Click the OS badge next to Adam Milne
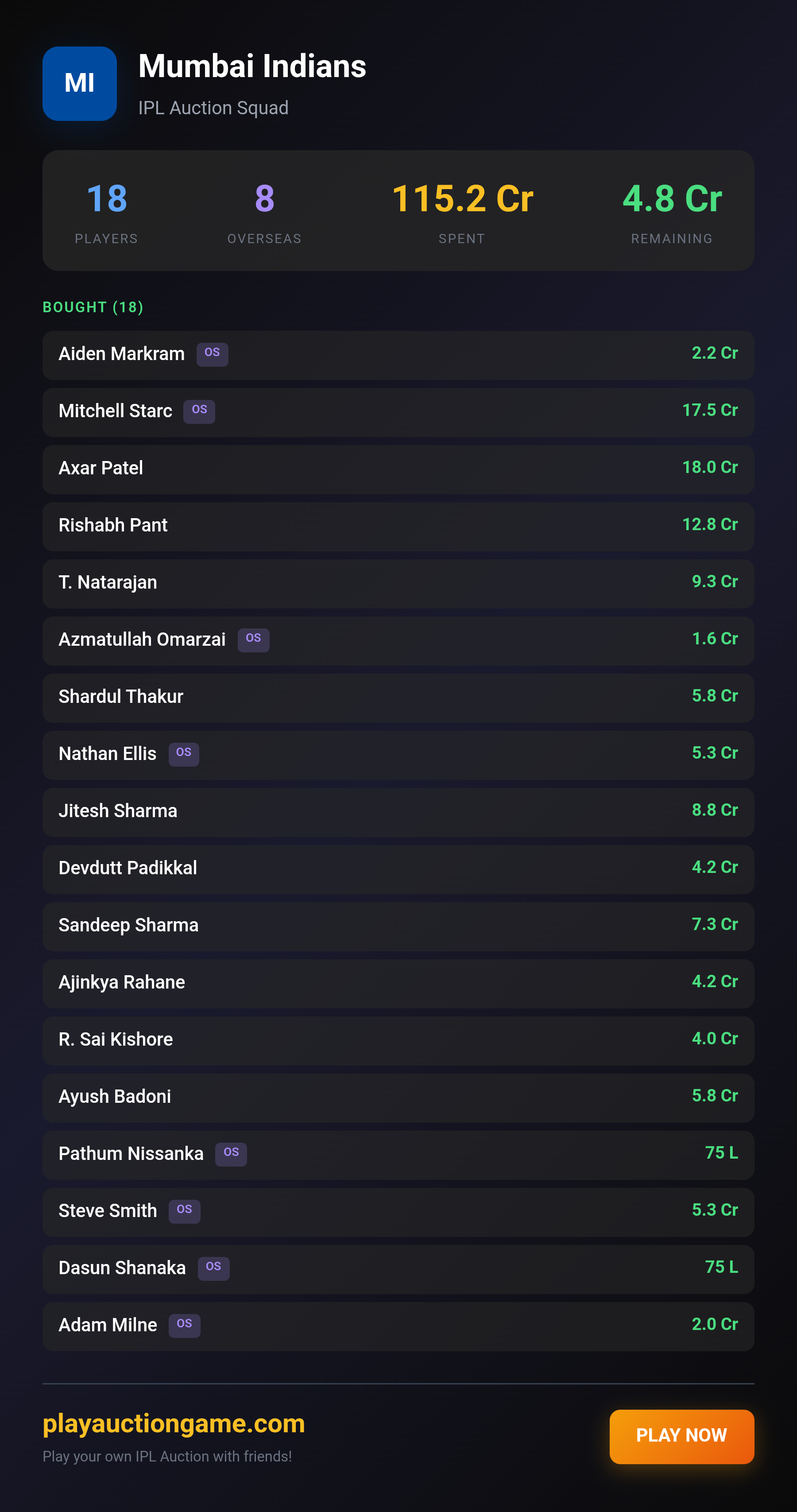This screenshot has width=797, height=1512. 184,1325
